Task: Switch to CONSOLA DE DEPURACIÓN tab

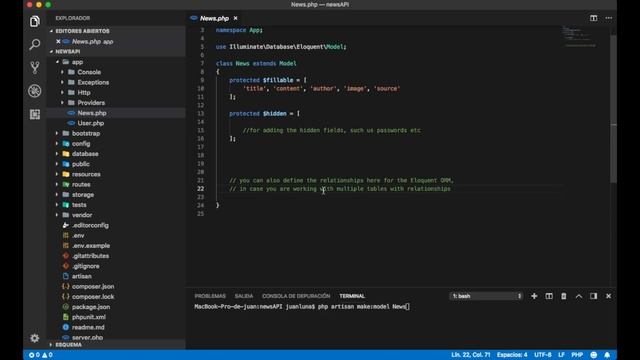Action: click(296, 296)
